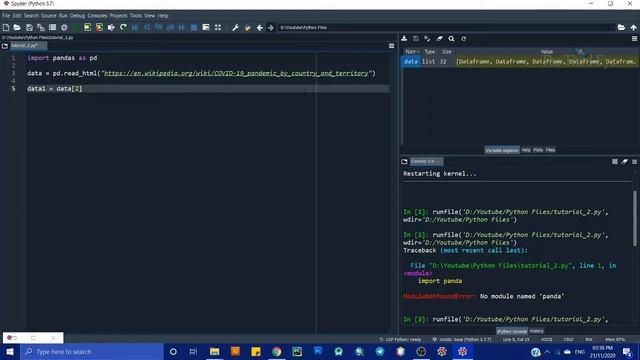Switch to the Plots pane tab
Screen dimensions: 640x360
538,150
